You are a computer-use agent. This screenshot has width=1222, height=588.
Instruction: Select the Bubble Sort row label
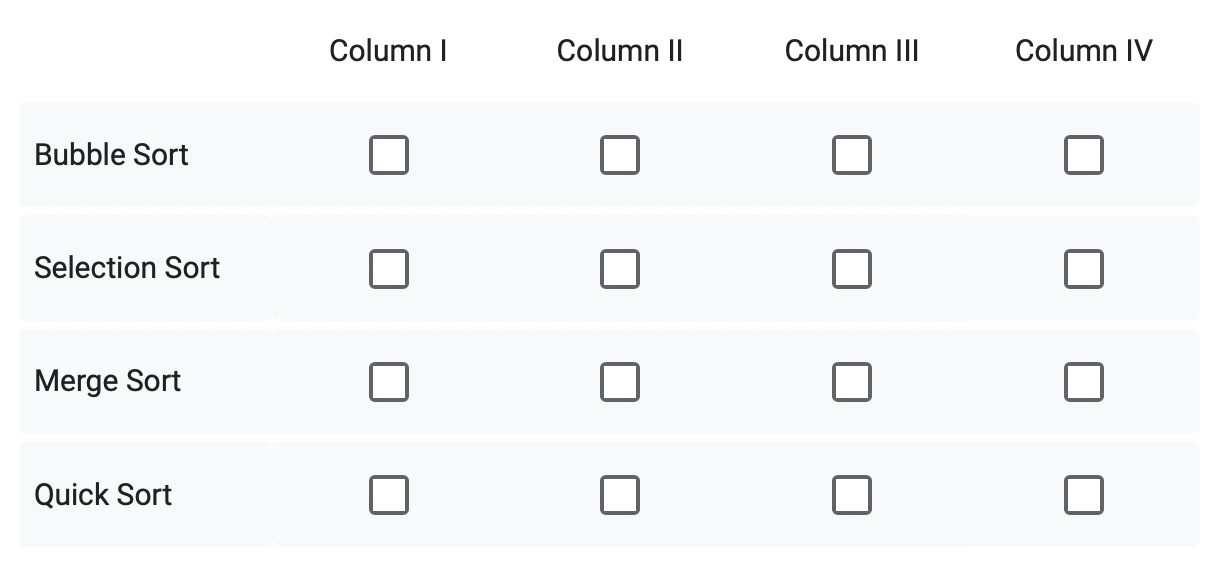tap(110, 155)
